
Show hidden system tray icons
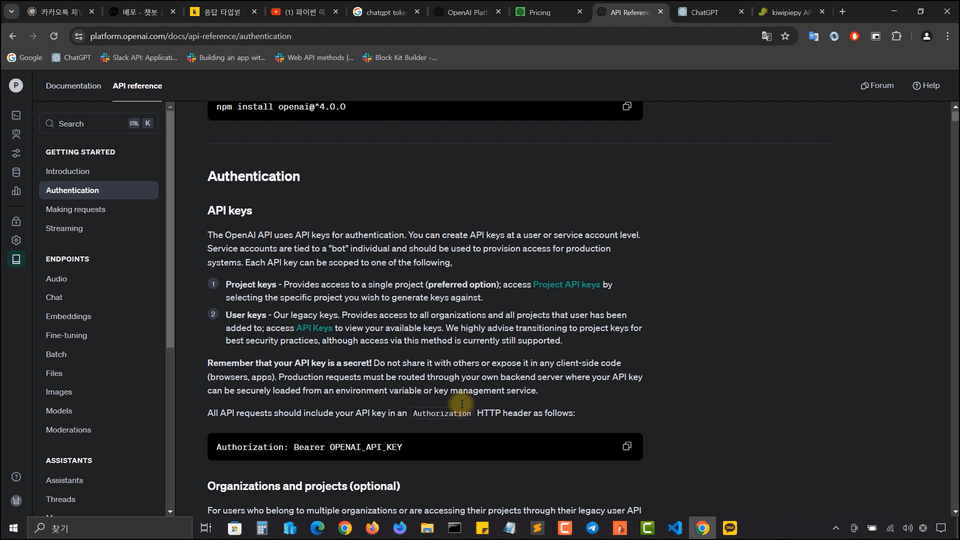pyautogui.click(x=836, y=528)
